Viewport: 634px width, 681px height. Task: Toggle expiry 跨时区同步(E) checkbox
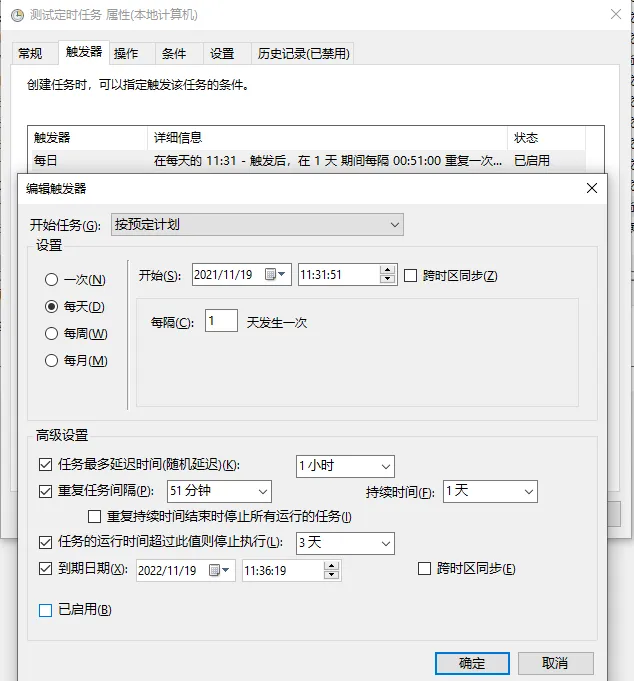424,569
